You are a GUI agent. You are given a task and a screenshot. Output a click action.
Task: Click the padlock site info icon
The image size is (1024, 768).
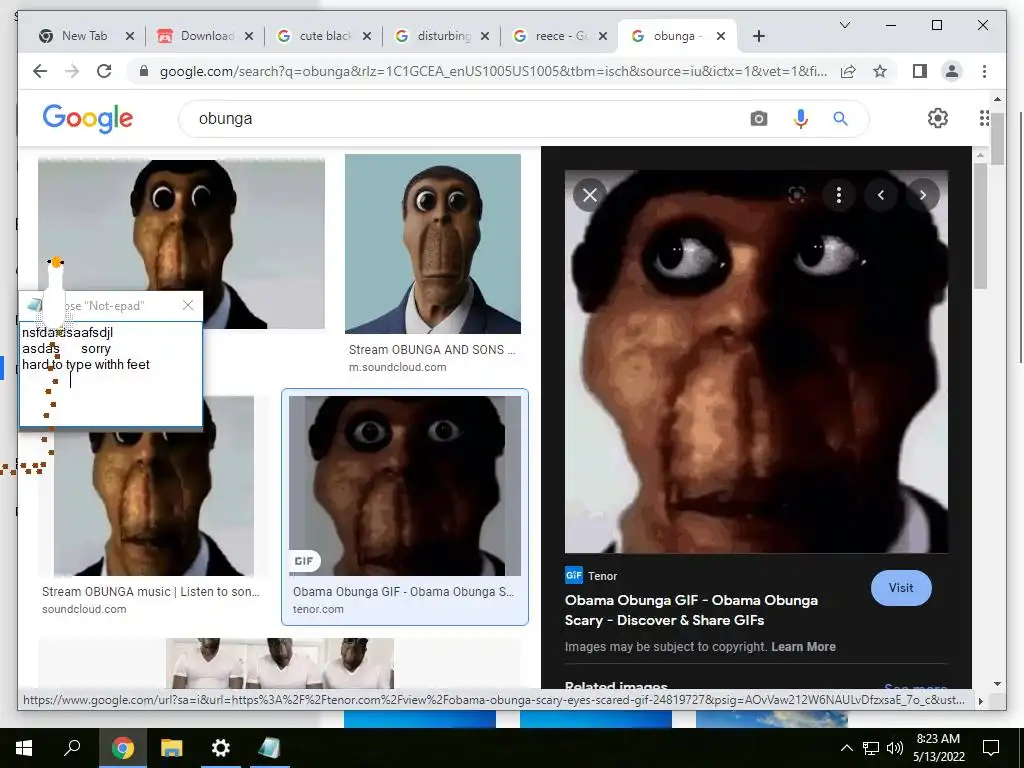[144, 71]
